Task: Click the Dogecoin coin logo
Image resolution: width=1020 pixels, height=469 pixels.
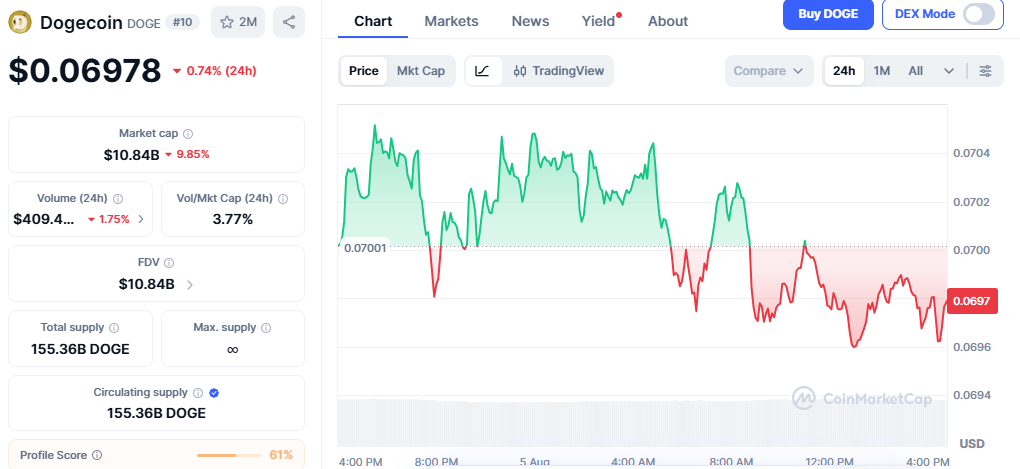Action: 20,22
